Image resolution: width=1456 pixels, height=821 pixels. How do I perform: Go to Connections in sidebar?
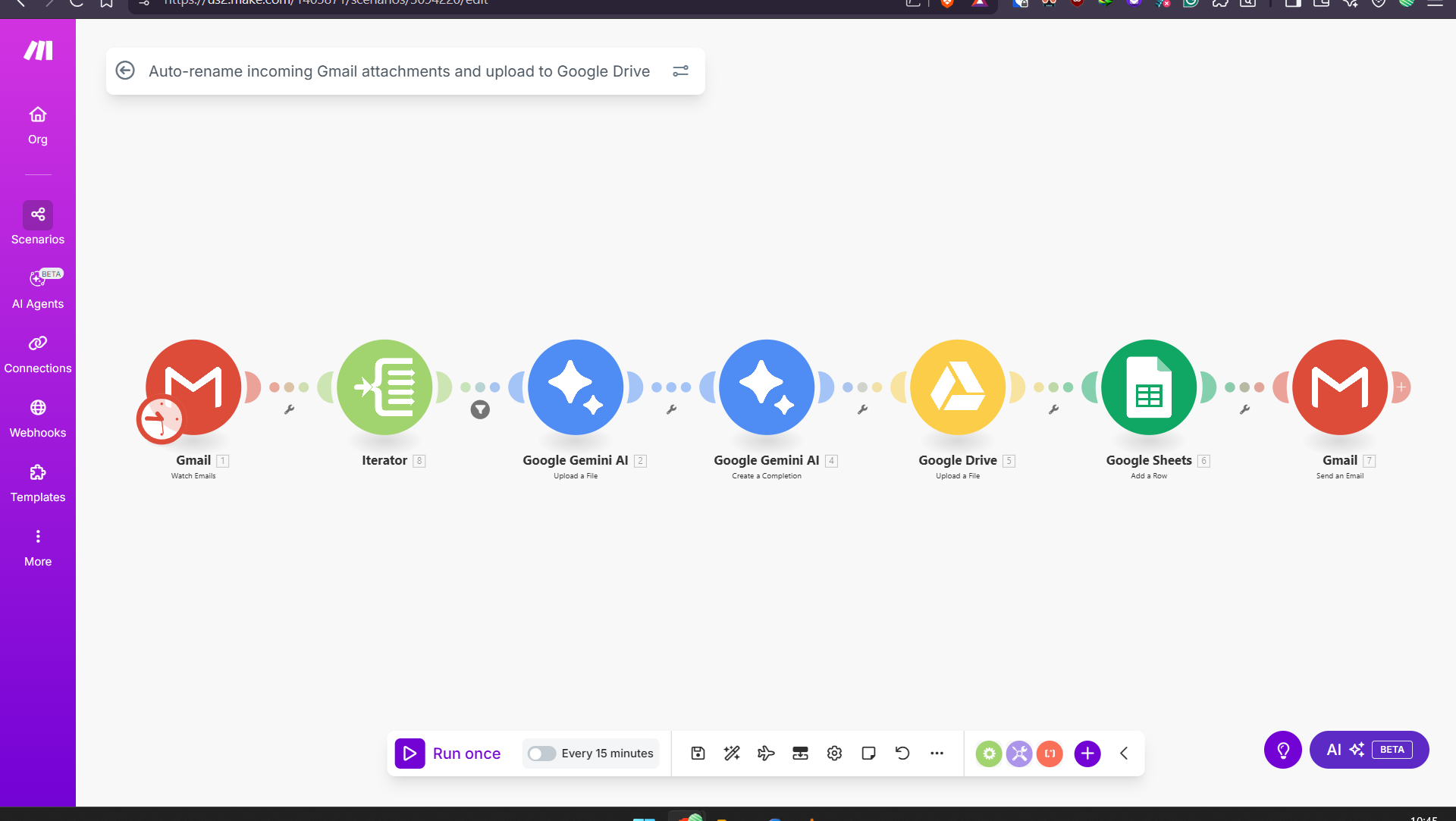38,354
